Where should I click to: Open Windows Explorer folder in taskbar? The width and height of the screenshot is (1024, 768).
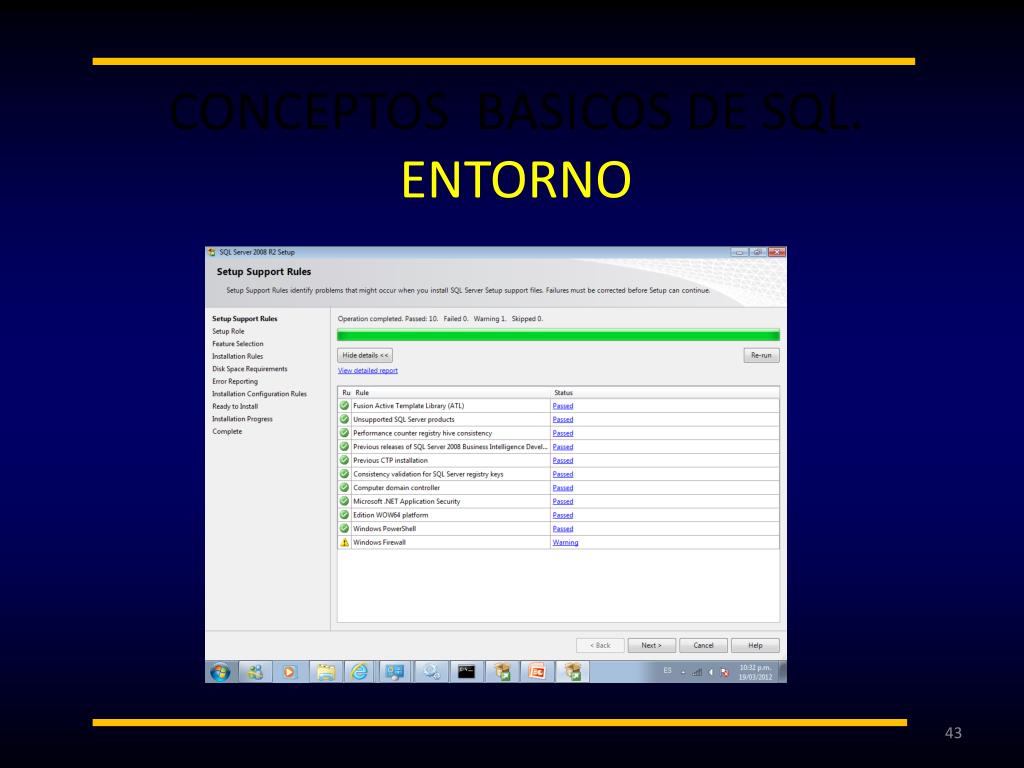click(x=325, y=671)
